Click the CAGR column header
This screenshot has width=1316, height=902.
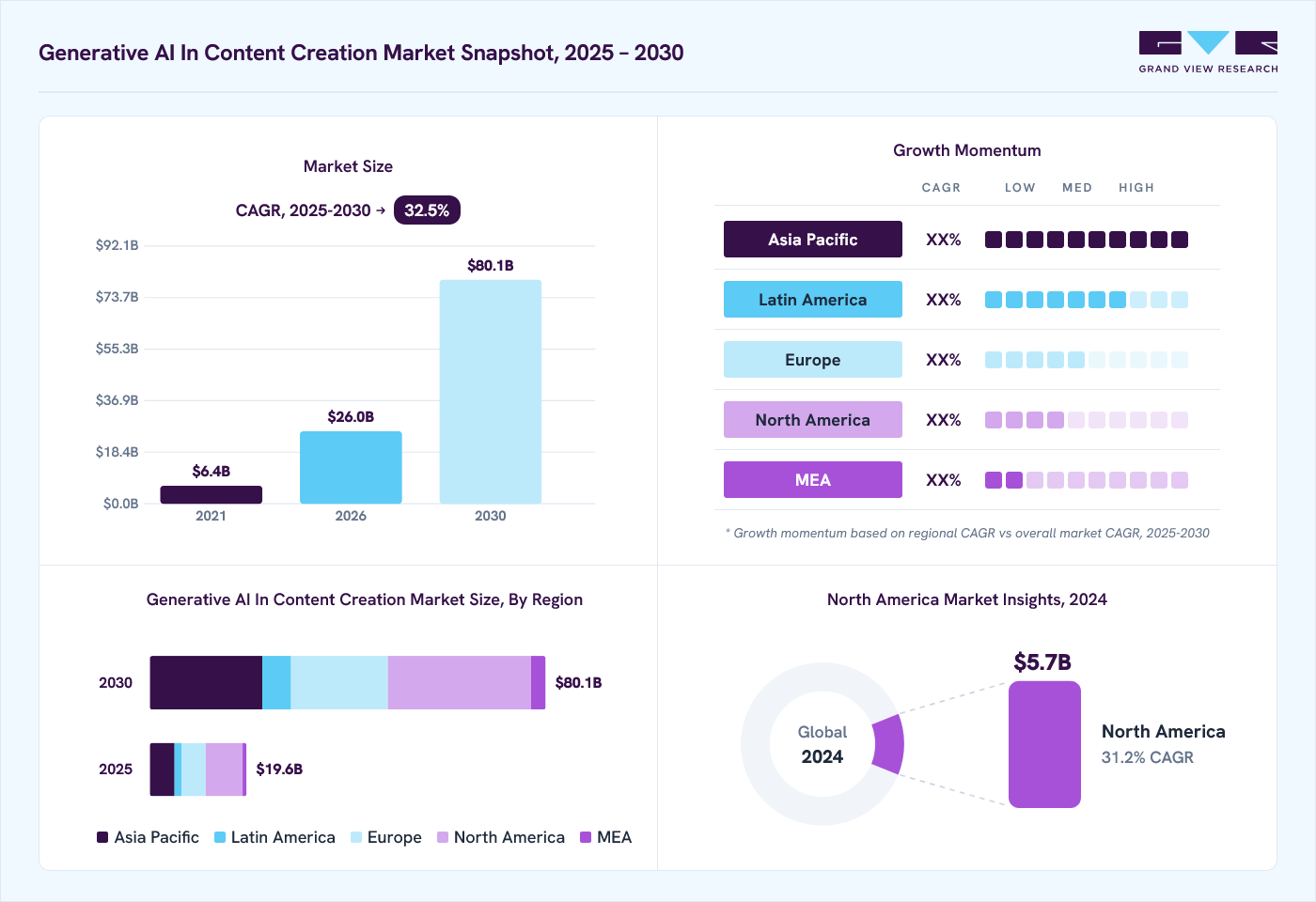pos(941,188)
